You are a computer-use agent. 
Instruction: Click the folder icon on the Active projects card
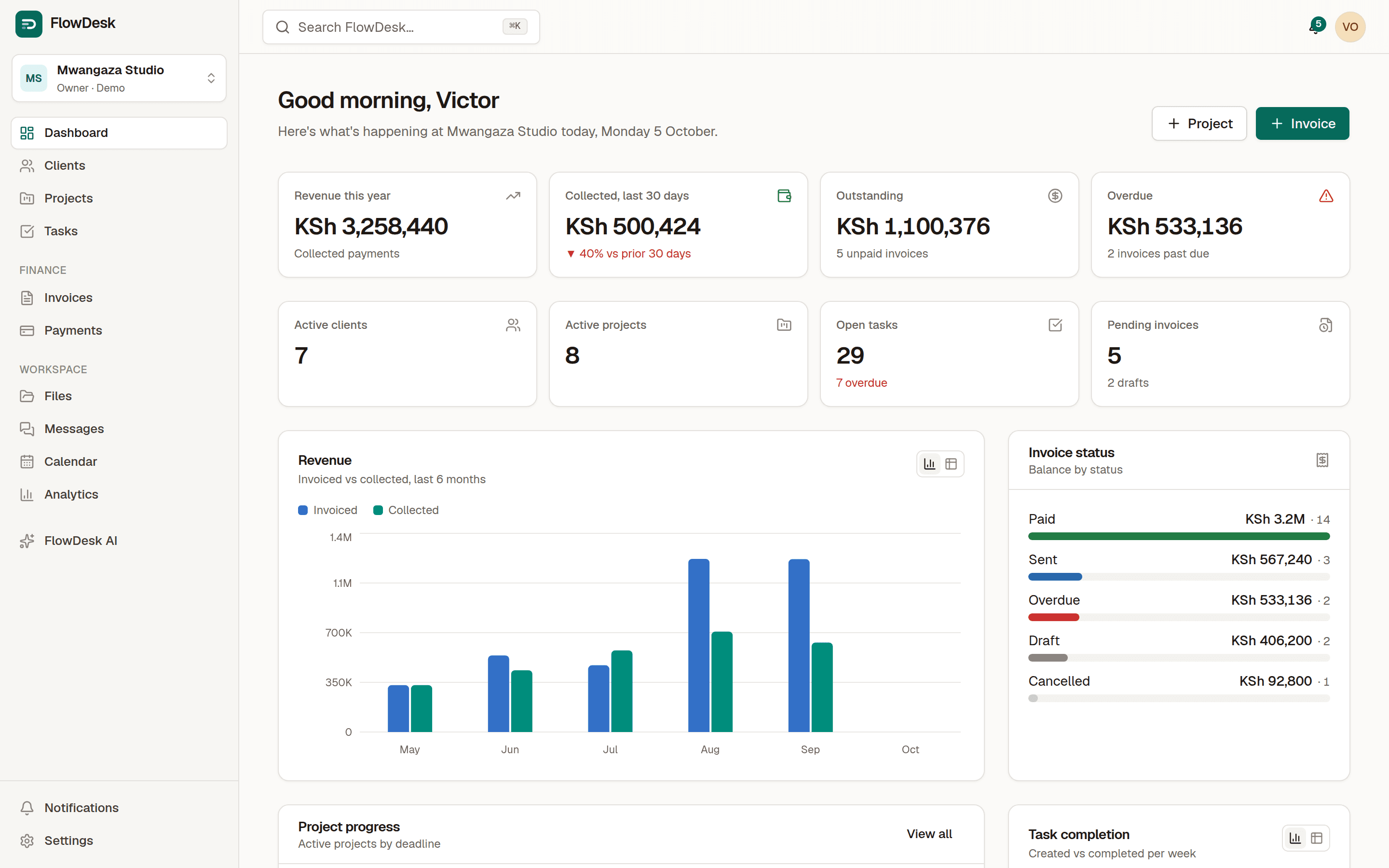coord(784,325)
